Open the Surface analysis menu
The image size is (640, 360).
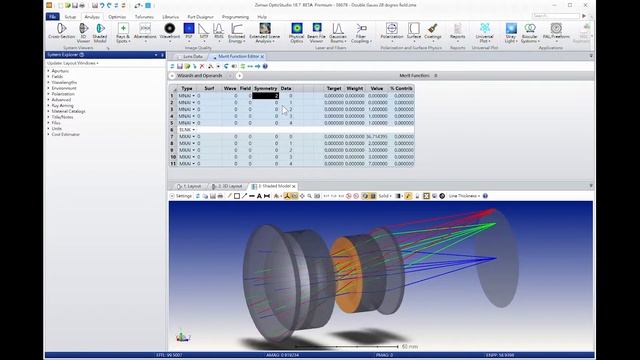pos(414,32)
